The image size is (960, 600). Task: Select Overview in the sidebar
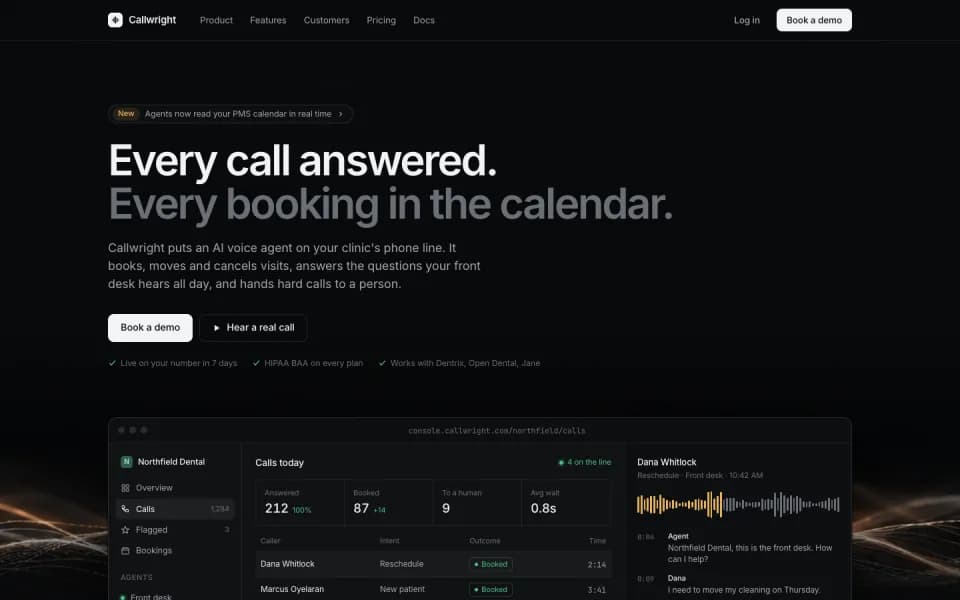[175, 488]
